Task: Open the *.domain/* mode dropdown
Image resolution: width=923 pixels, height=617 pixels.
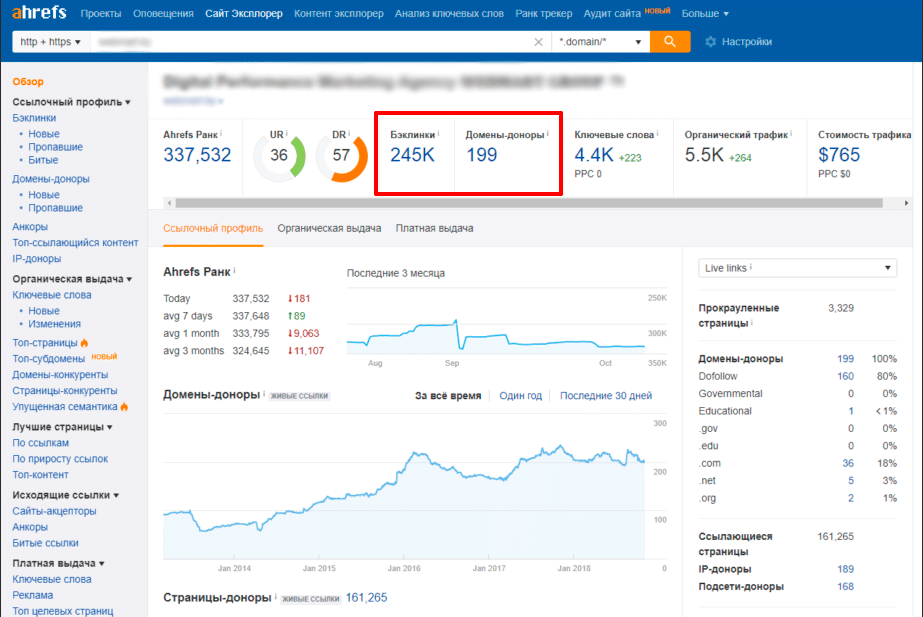Action: click(598, 42)
